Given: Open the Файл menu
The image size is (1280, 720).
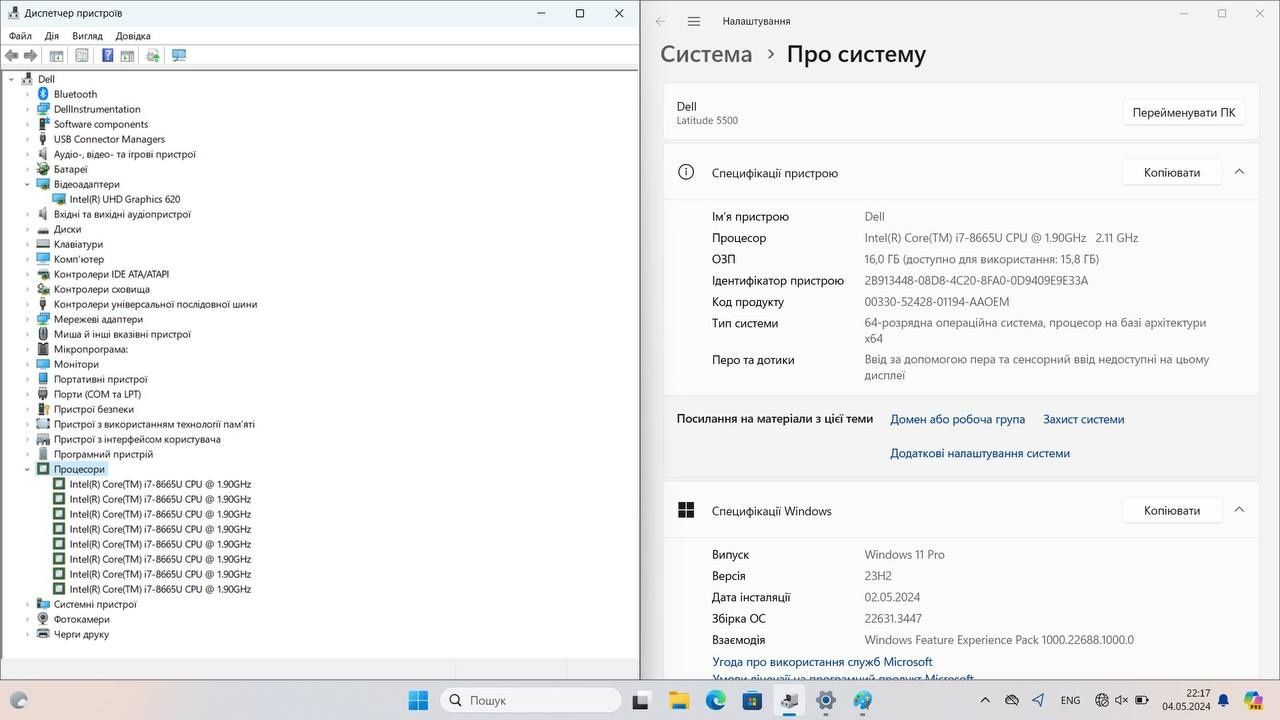Looking at the screenshot, I should pos(20,36).
